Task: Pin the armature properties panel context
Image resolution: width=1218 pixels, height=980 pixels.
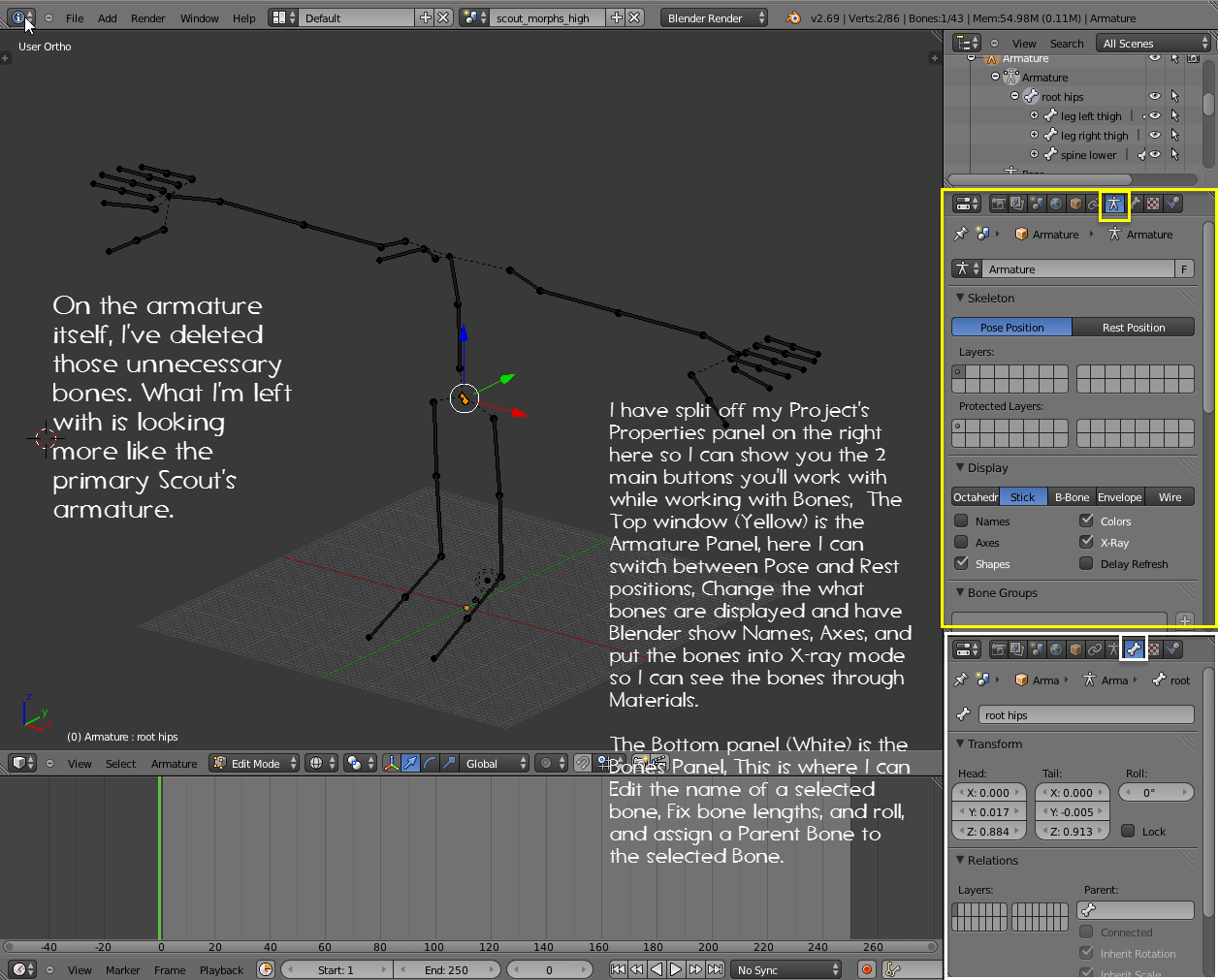Action: click(x=961, y=235)
